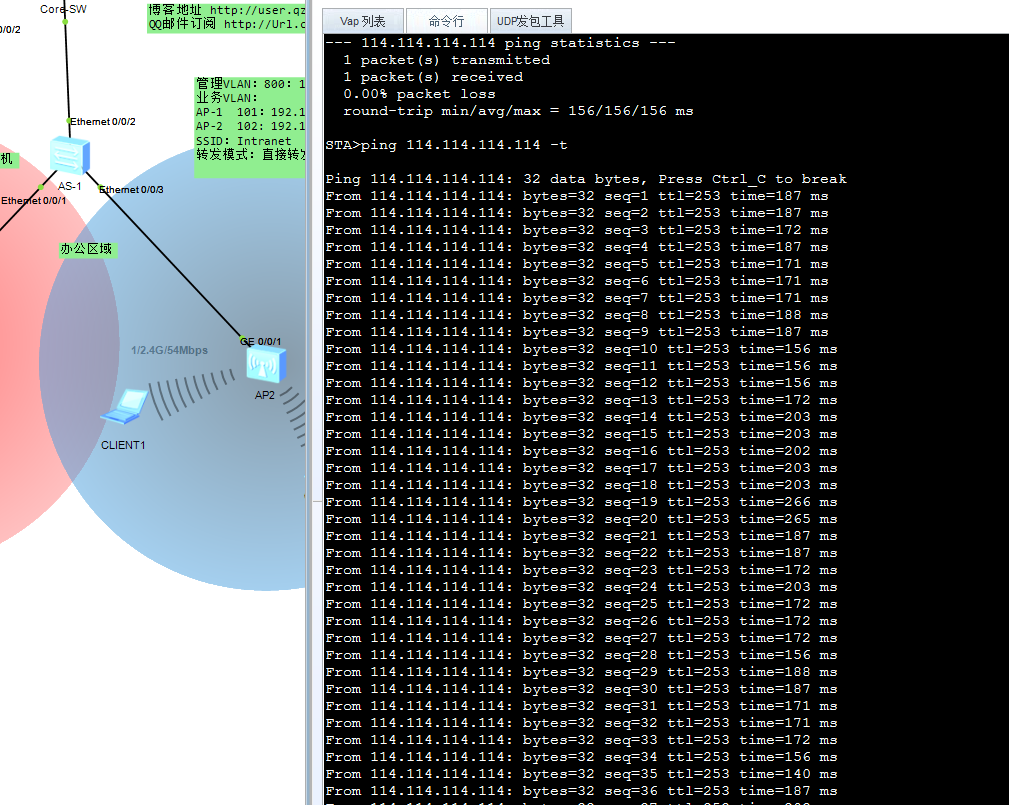This screenshot has width=1009, height=805.
Task: Click the Ethernet 0/0/3 port indicator
Action: [x=102, y=189]
